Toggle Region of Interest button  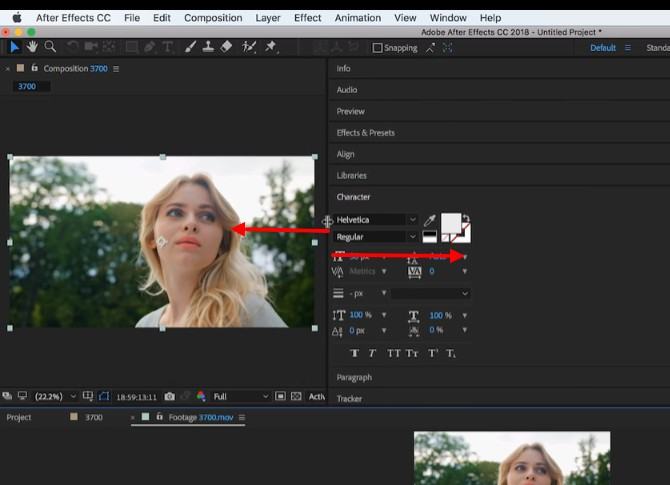click(x=280, y=397)
